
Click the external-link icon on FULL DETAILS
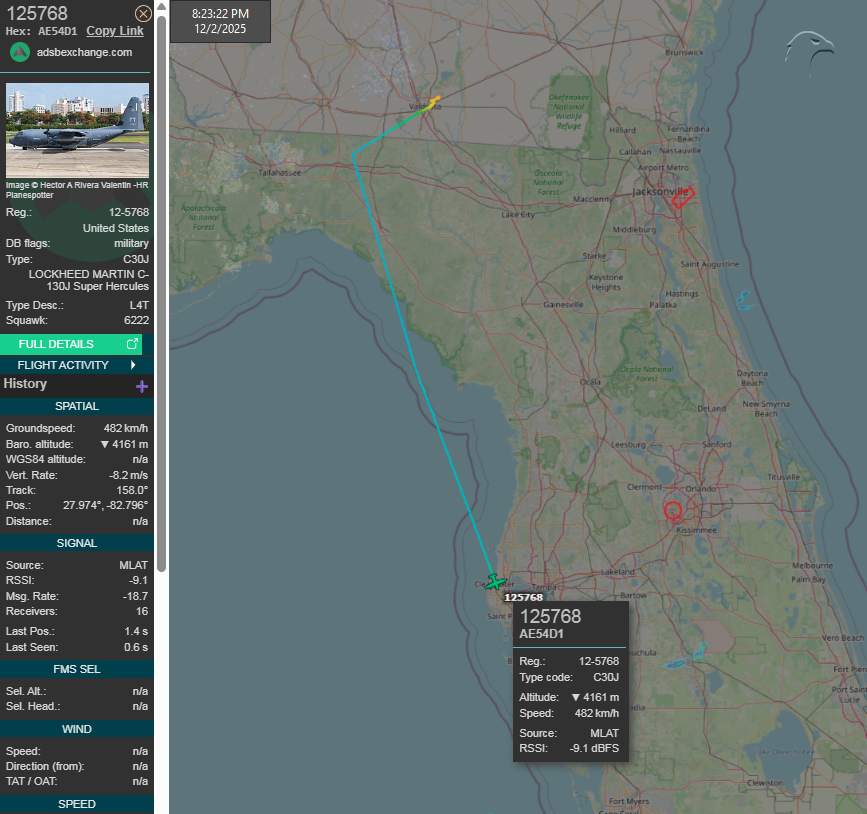tap(132, 344)
